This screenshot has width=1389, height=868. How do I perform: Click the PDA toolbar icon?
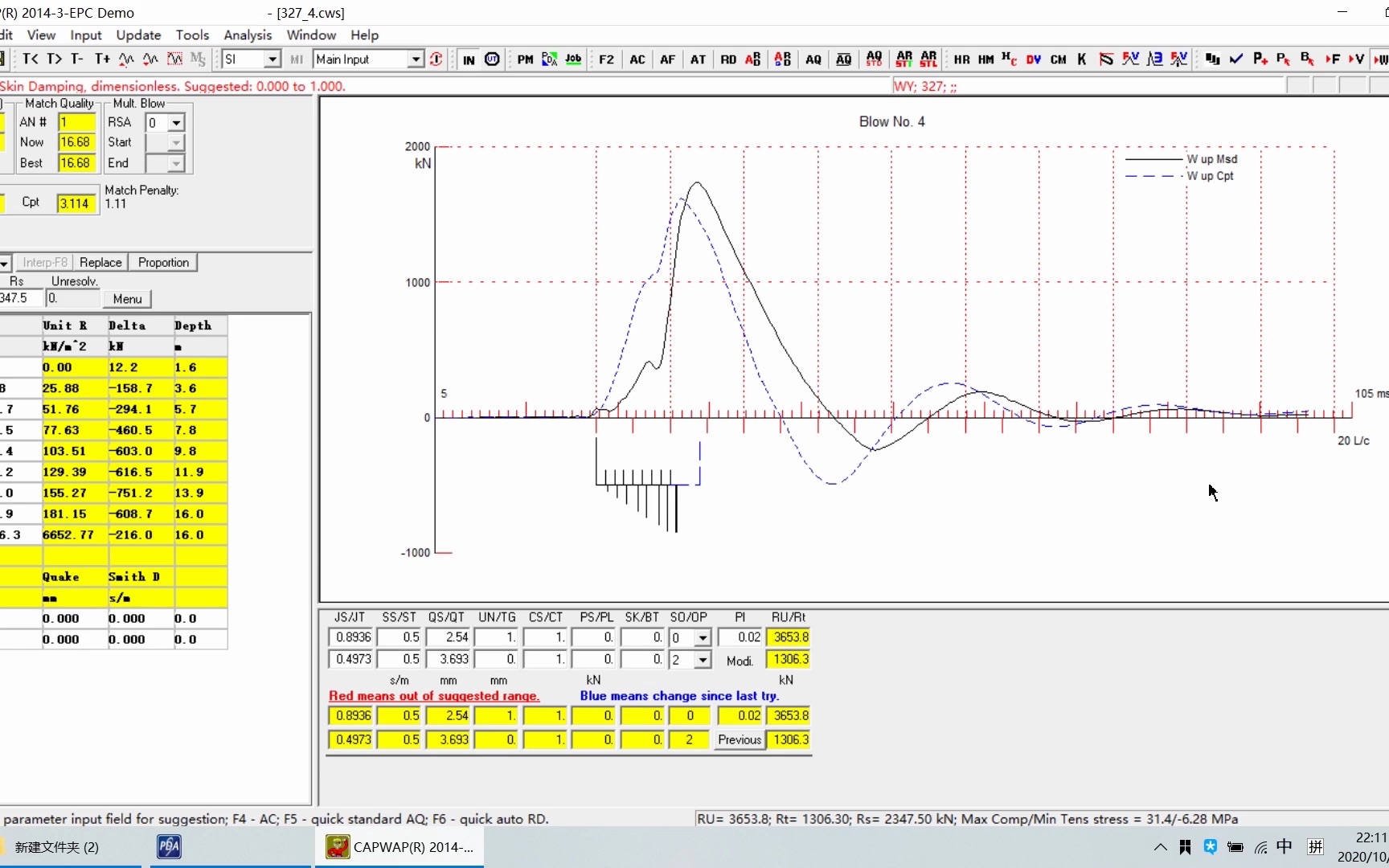click(x=550, y=59)
